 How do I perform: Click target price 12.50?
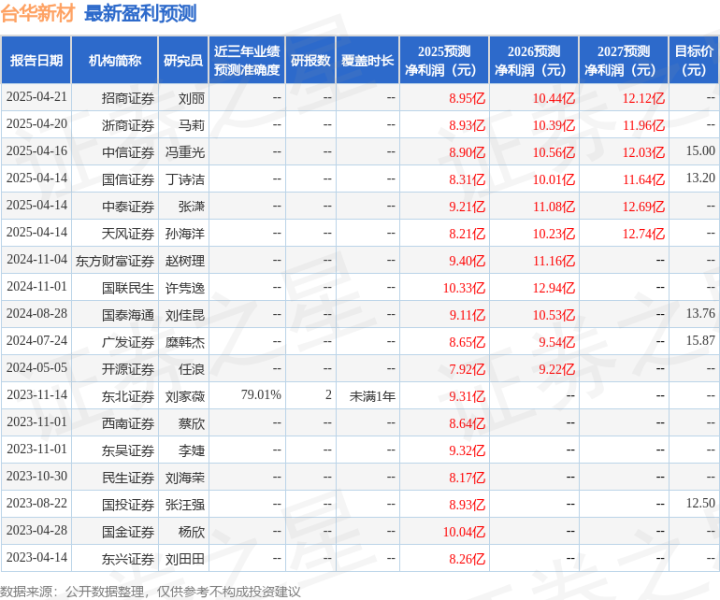[700, 503]
